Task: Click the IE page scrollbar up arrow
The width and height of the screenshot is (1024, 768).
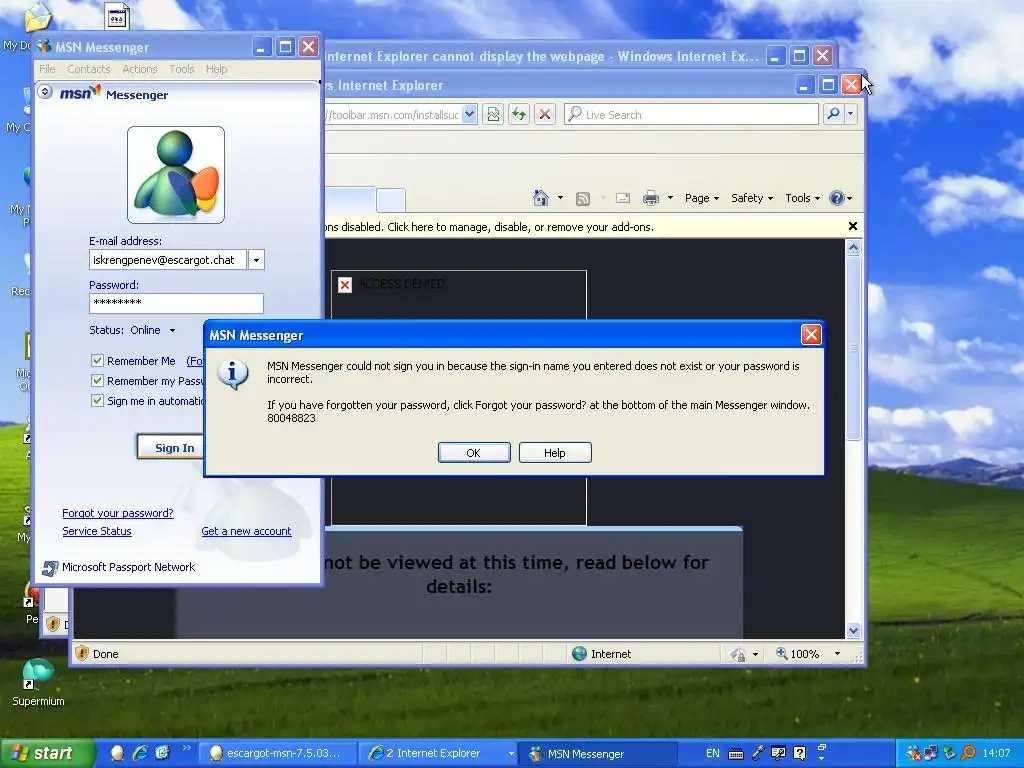Action: [853, 248]
